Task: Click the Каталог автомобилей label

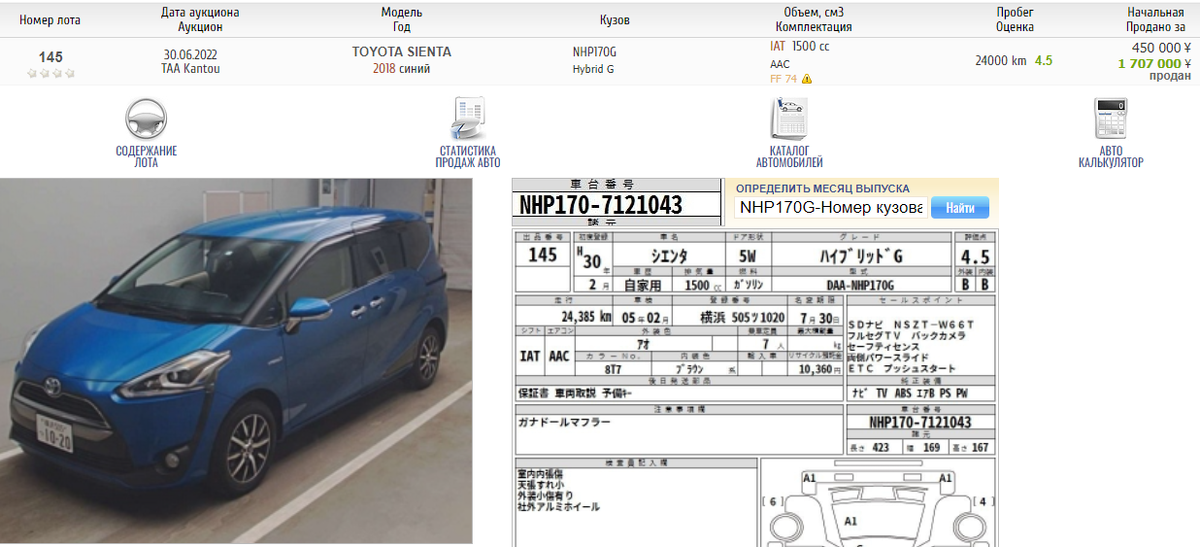Action: (x=789, y=156)
